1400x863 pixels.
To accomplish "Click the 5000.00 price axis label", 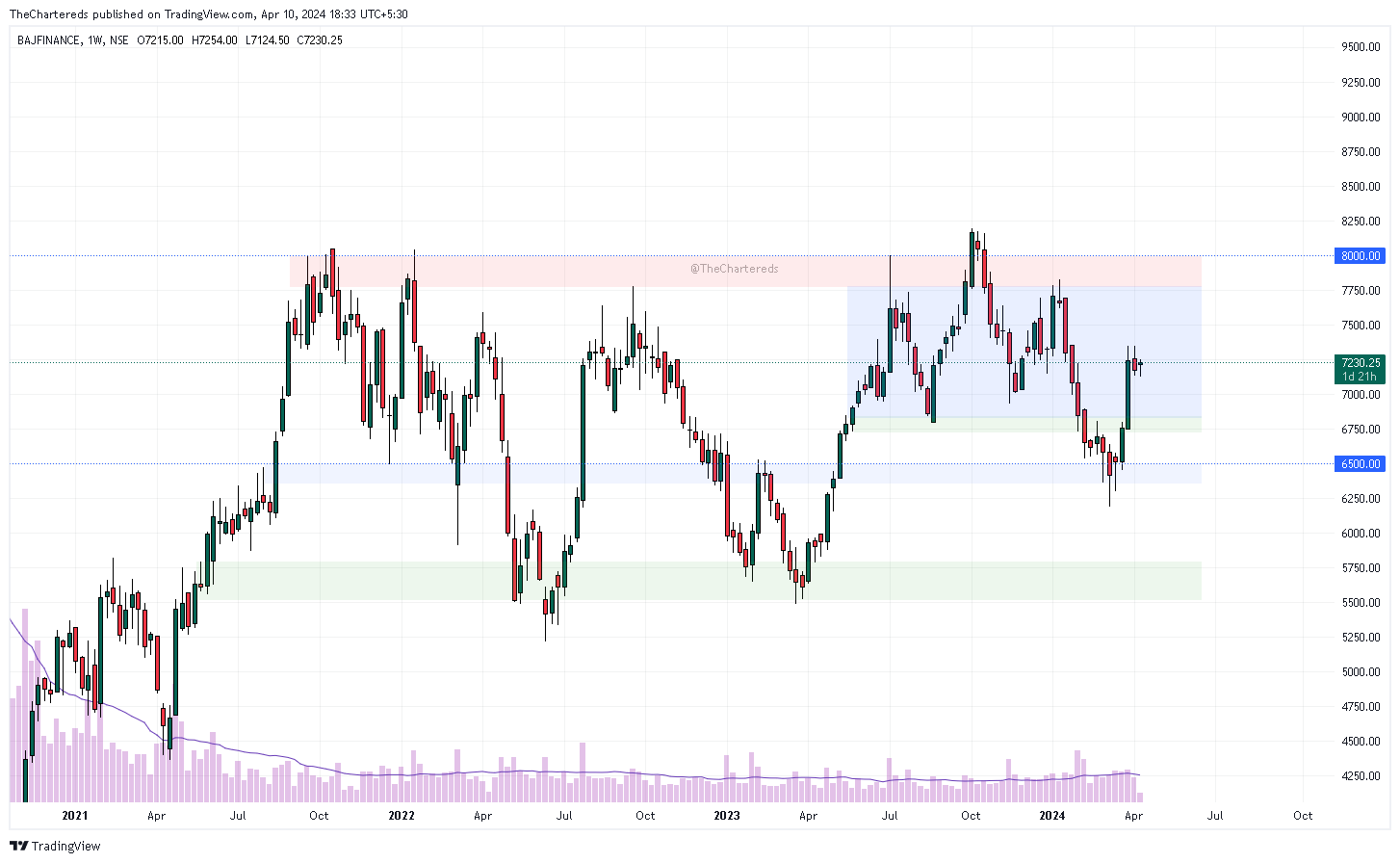I will click(1361, 672).
